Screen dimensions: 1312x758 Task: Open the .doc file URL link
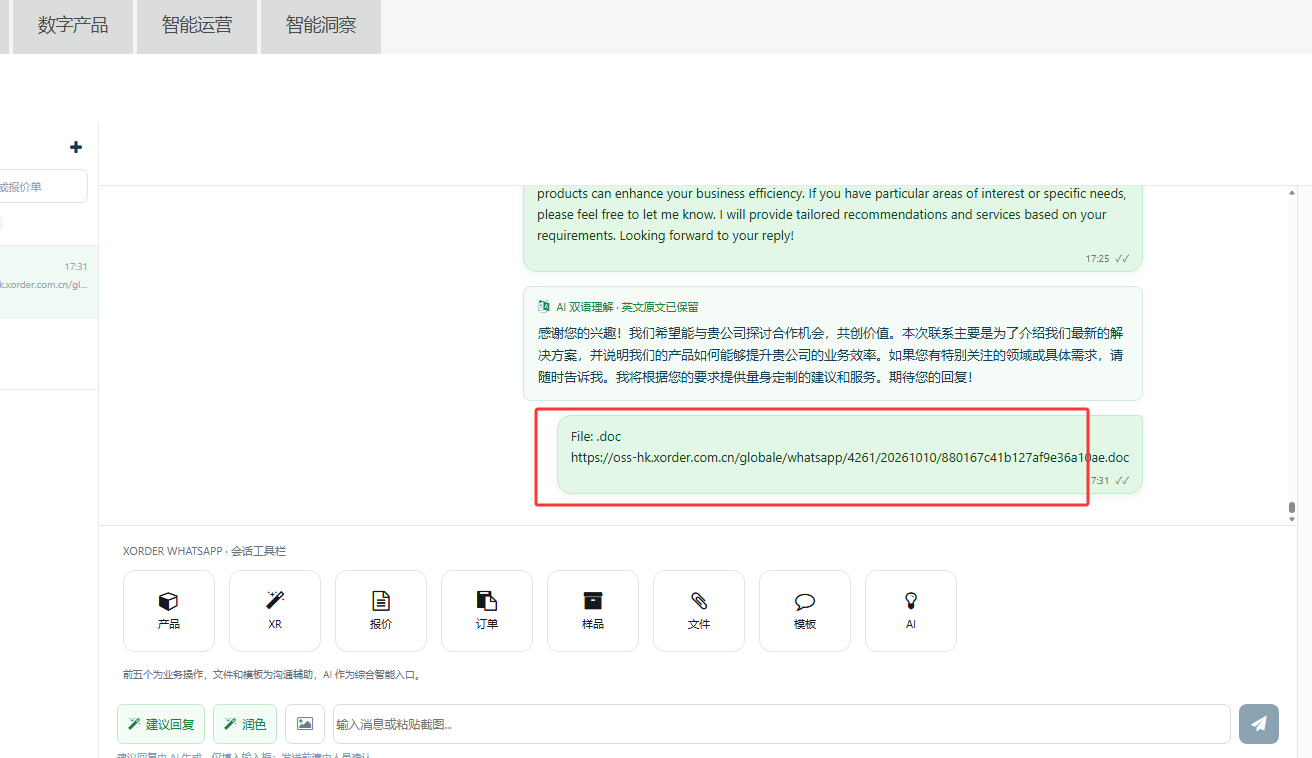point(850,458)
